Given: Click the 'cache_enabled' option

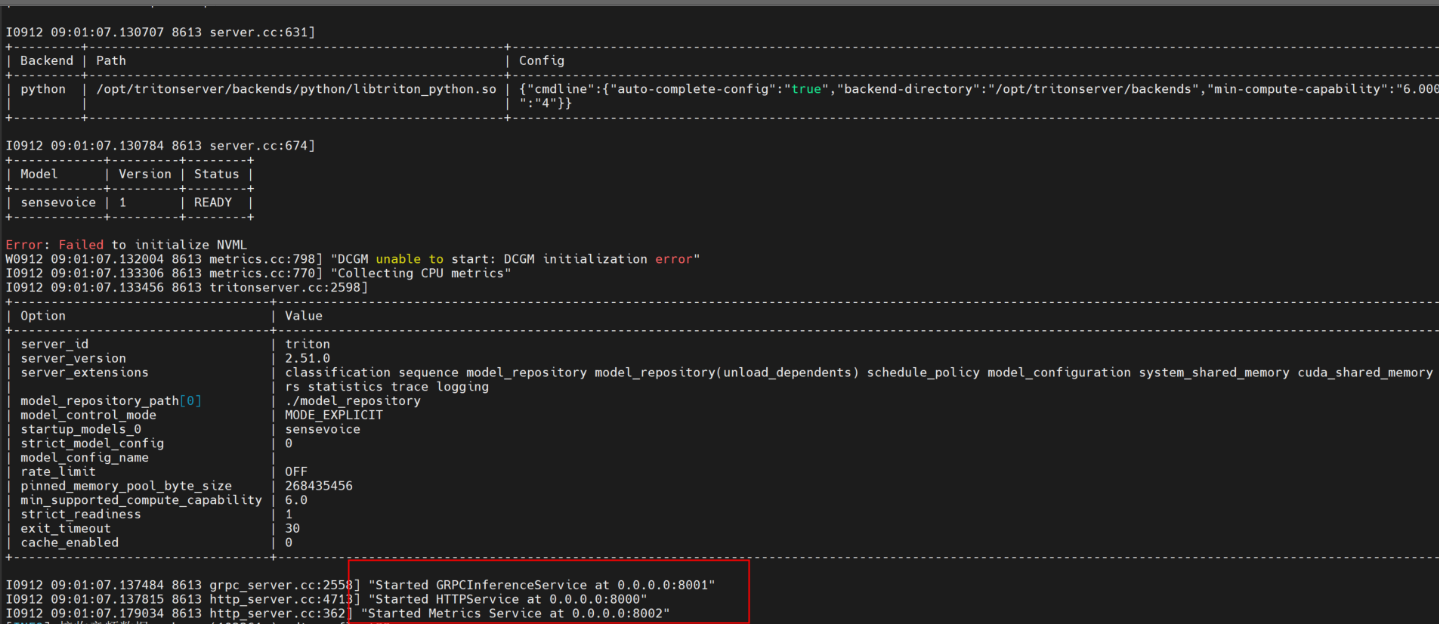Looking at the screenshot, I should pyautogui.click(x=69, y=543).
